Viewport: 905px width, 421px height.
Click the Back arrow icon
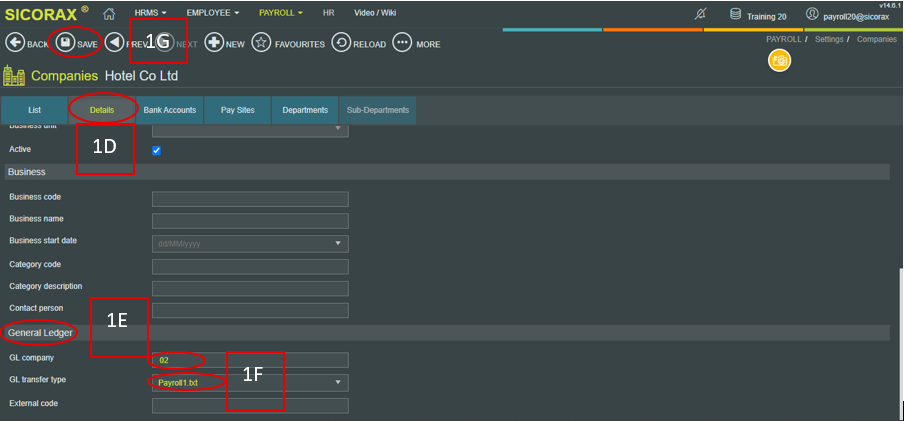15,43
